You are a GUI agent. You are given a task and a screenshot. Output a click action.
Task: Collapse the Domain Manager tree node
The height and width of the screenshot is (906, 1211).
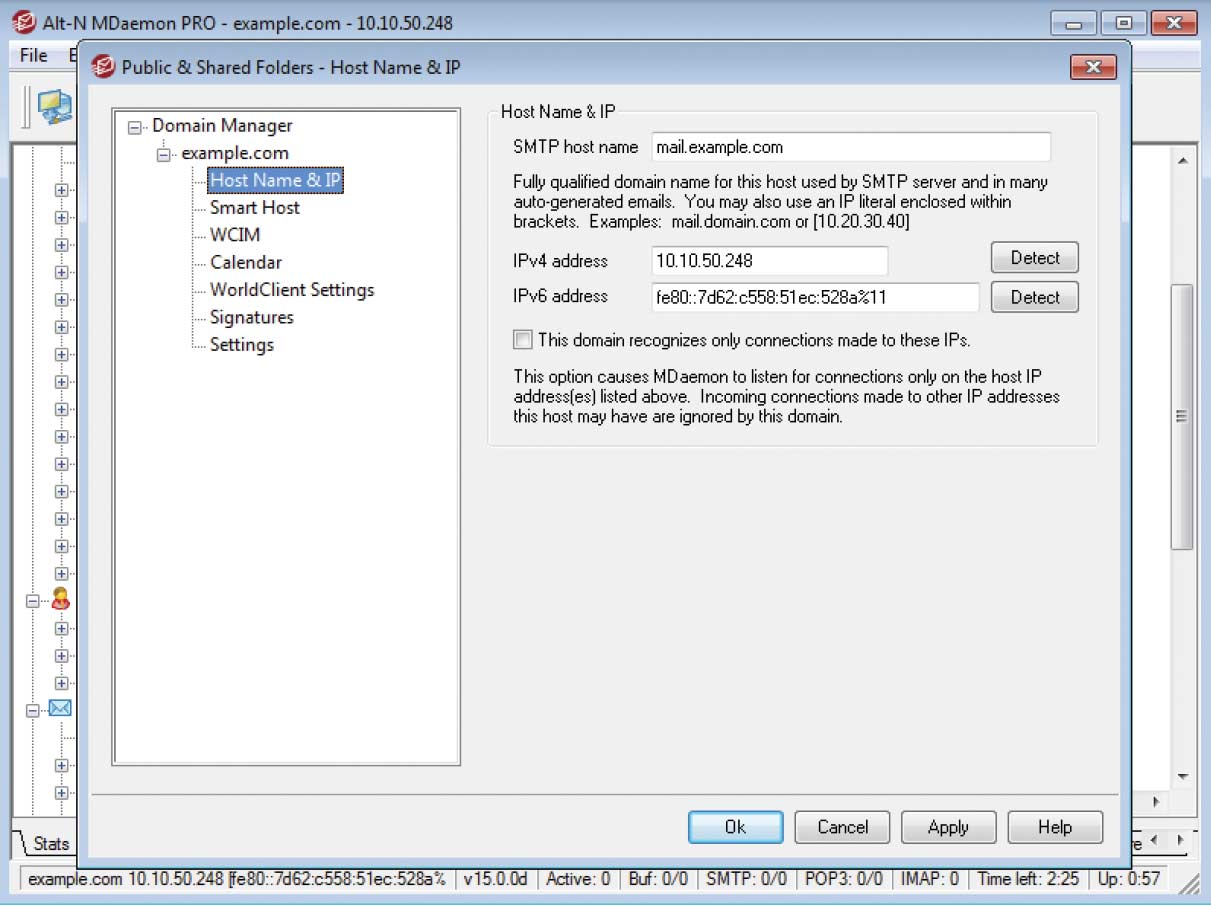pos(135,127)
